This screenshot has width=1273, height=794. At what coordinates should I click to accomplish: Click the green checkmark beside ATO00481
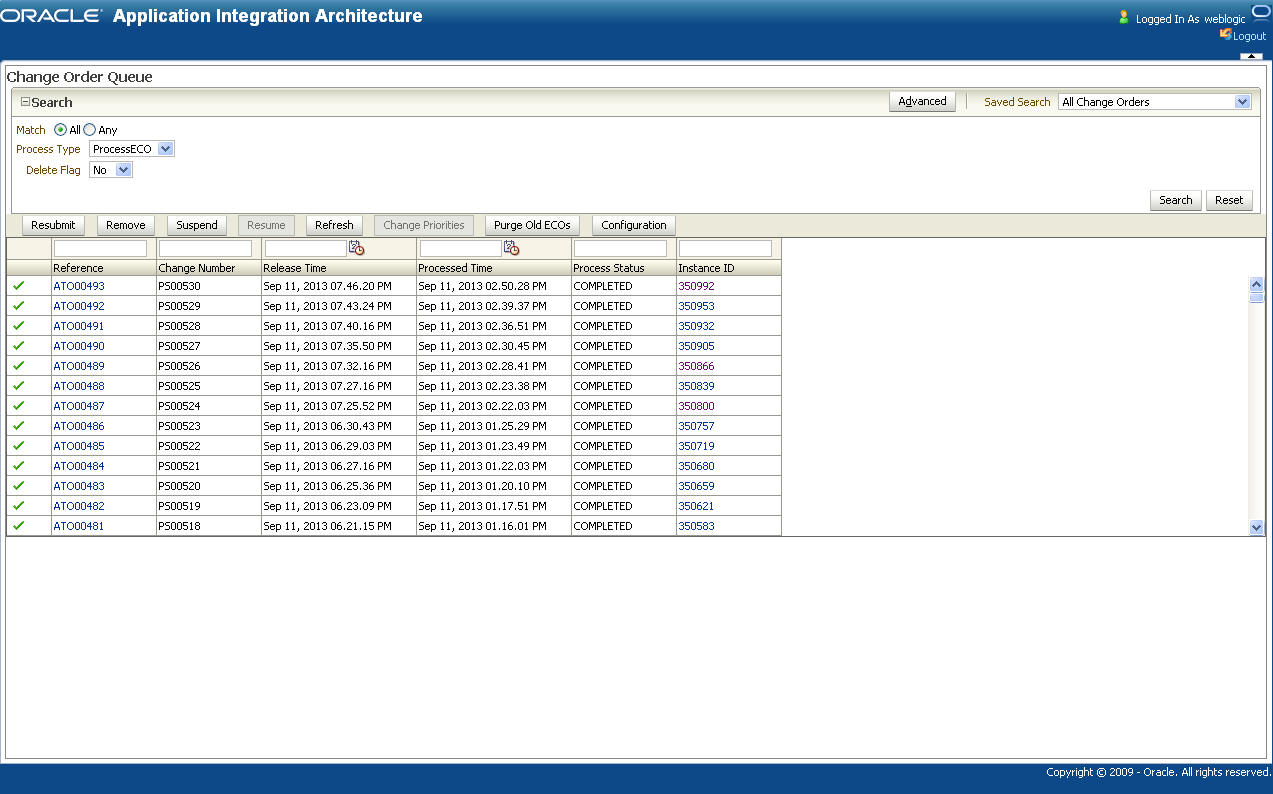[x=18, y=526]
